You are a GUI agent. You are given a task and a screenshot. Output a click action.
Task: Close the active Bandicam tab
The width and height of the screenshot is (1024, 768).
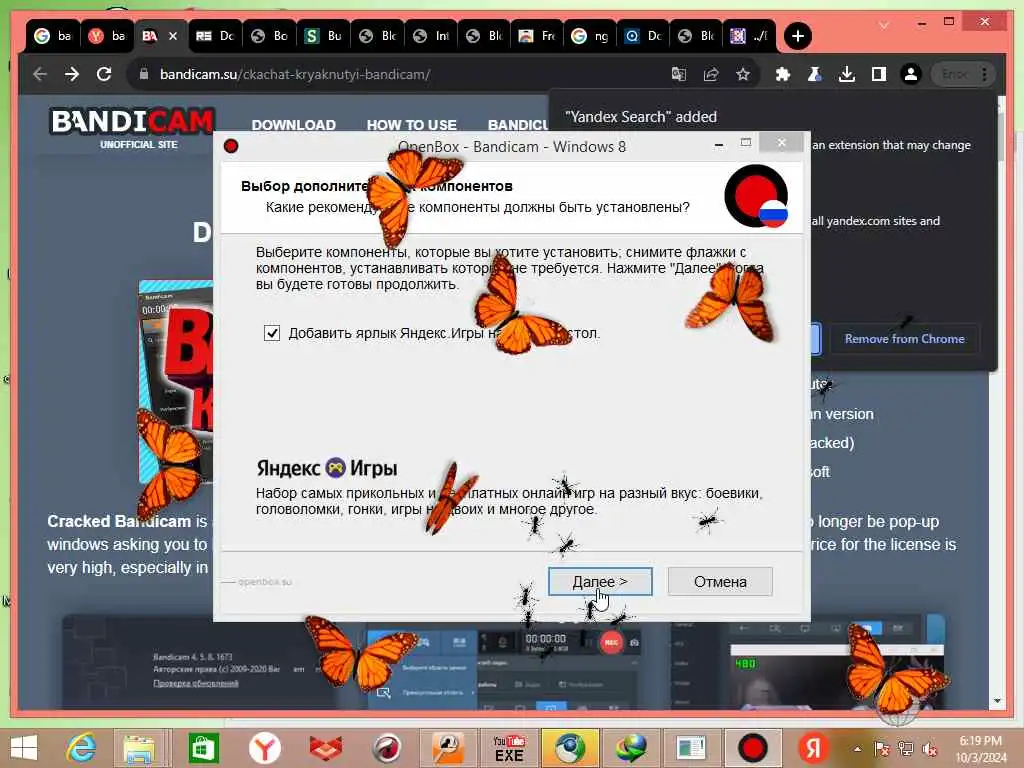pyautogui.click(x=173, y=36)
